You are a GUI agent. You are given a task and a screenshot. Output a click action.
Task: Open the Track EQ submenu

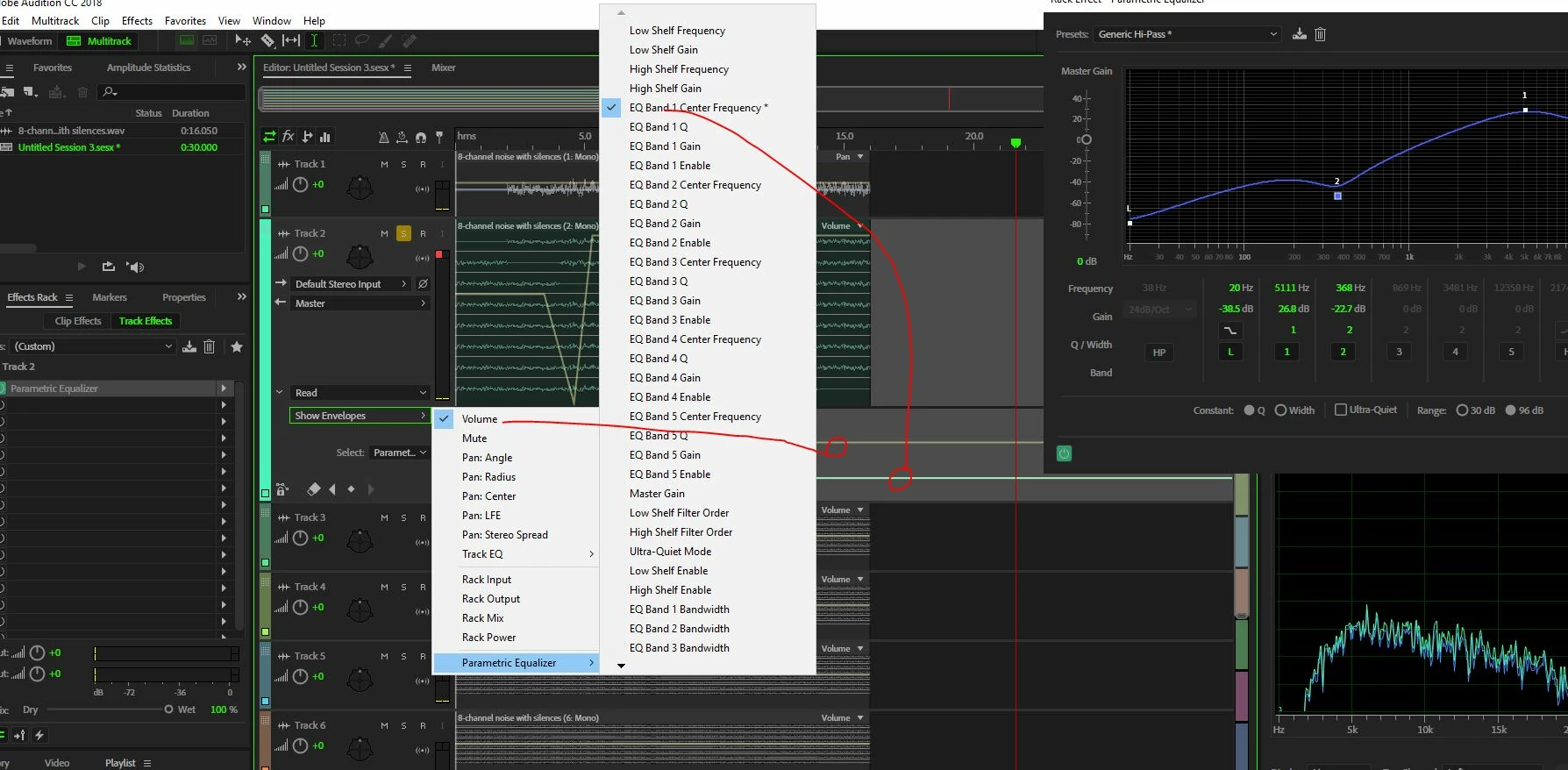tap(516, 554)
